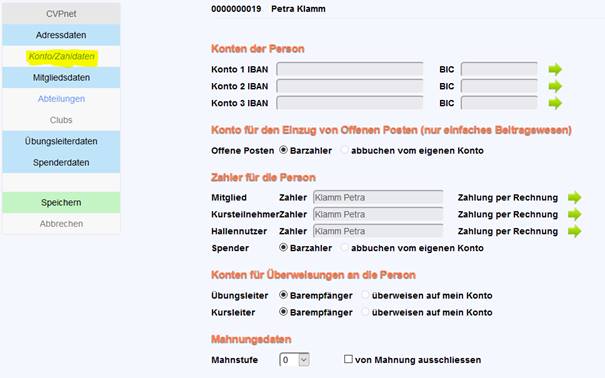This screenshot has height=378, width=605.
Task: Click the green arrow beside Konto 2 BIC
Action: point(555,86)
